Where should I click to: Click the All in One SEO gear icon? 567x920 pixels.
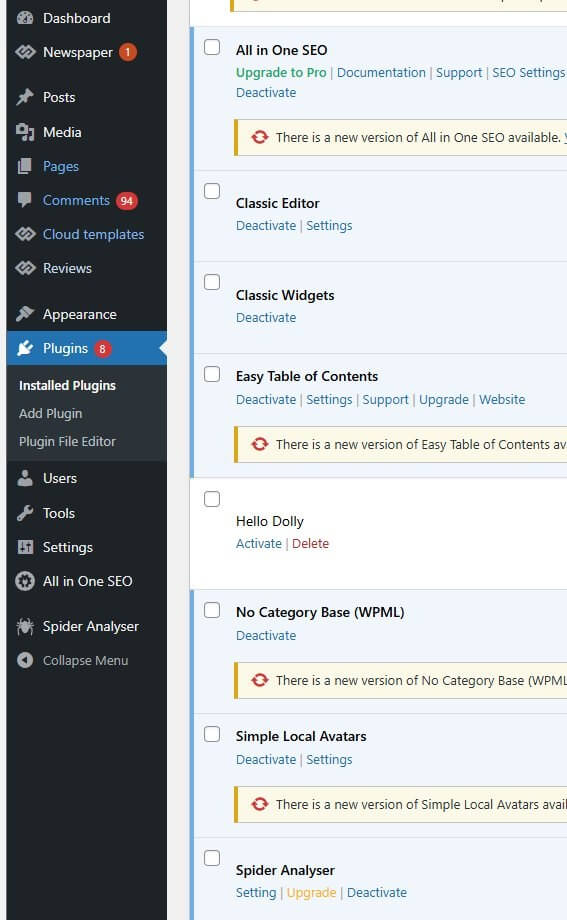coord(25,581)
